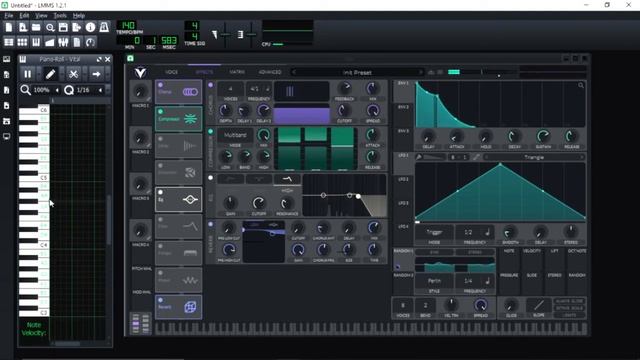Toggle the Compressor effect power dot in list
640x360 pixels.
(x=160, y=111)
